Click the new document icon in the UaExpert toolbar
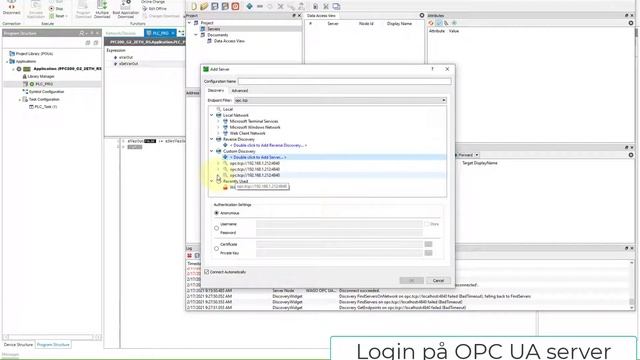 pyautogui.click(x=194, y=6)
